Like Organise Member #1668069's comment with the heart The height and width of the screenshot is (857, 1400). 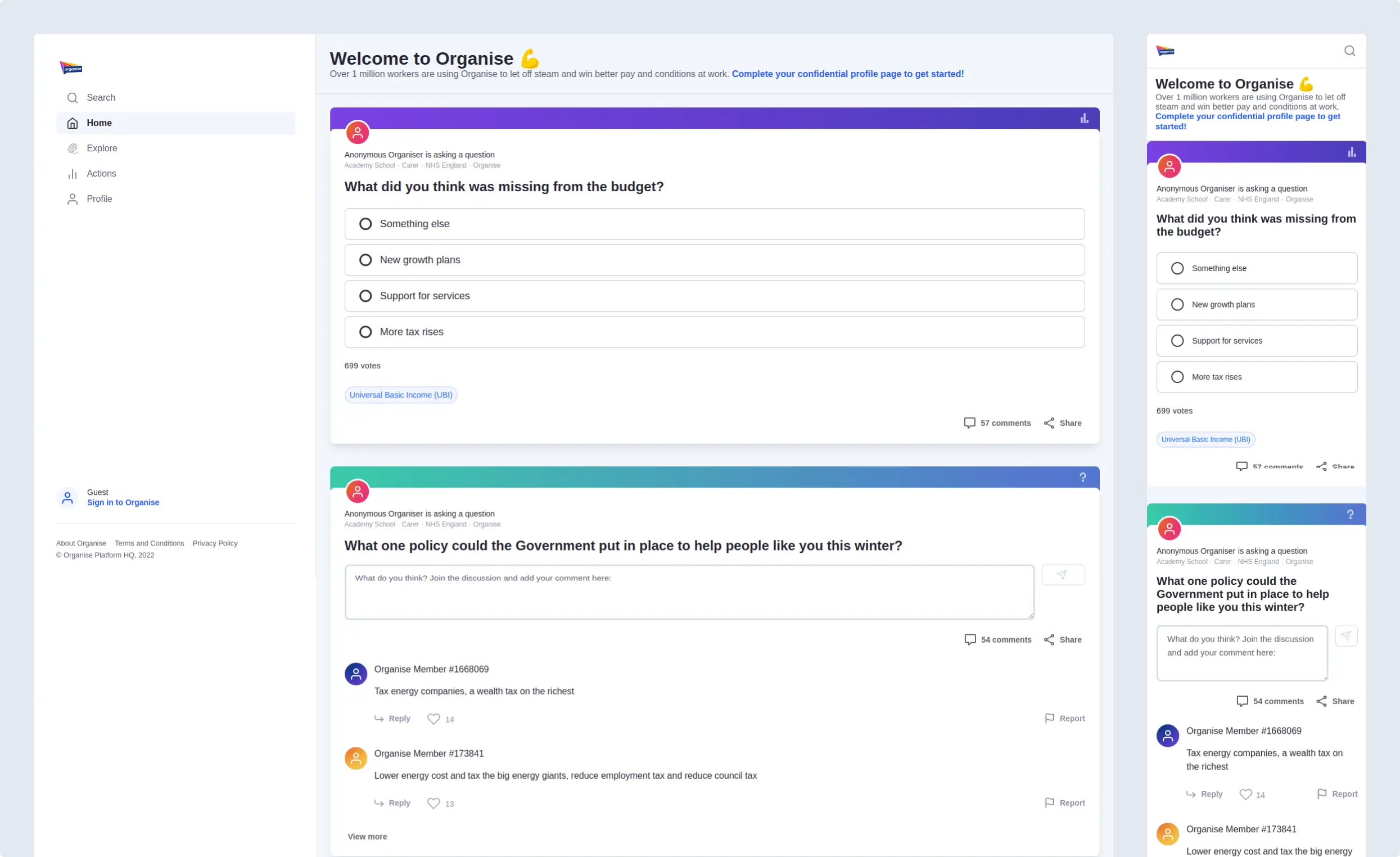(433, 718)
